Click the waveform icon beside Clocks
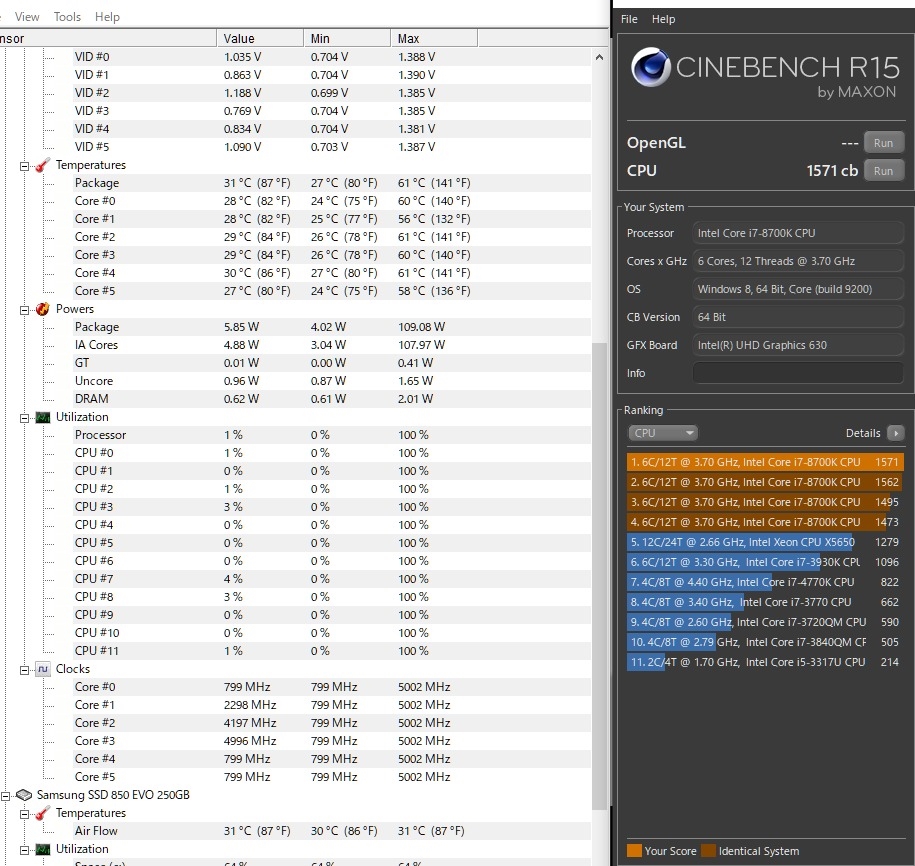 tap(43, 669)
